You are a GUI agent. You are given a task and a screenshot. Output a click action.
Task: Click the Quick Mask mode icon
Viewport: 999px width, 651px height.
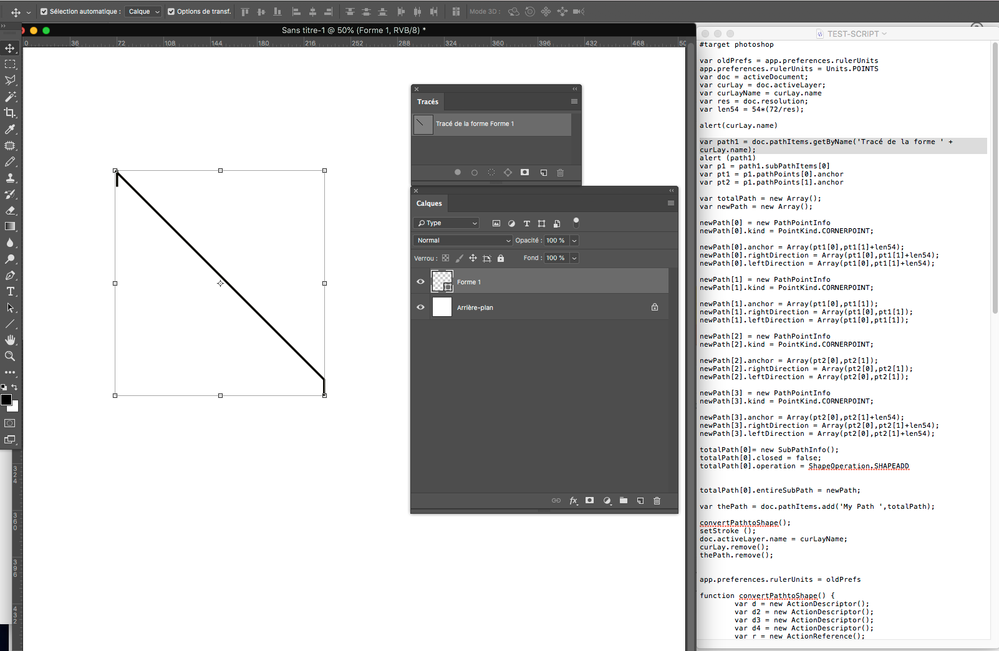[x=10, y=423]
